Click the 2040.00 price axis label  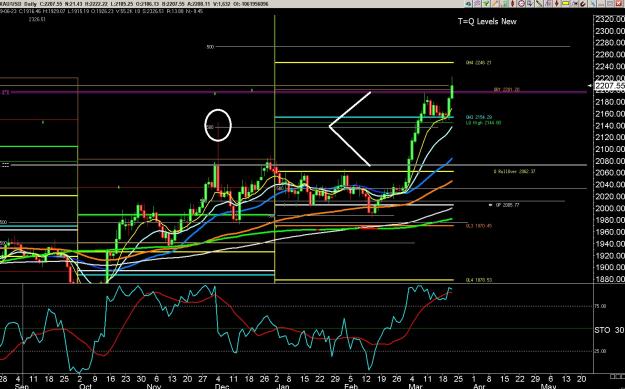610,185
